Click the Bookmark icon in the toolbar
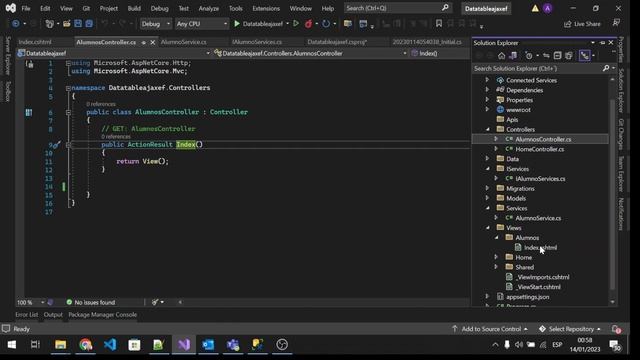The height and width of the screenshot is (360, 640). [439, 24]
